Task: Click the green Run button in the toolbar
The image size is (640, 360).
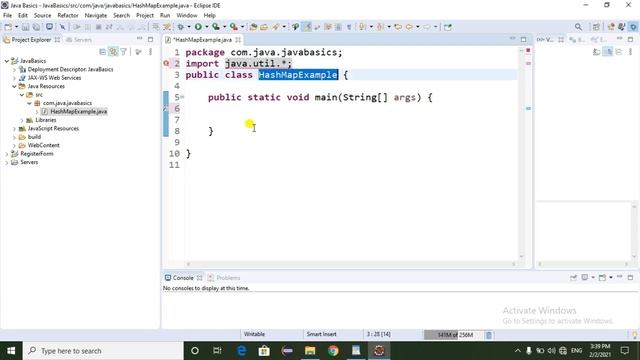Action: [x=198, y=27]
